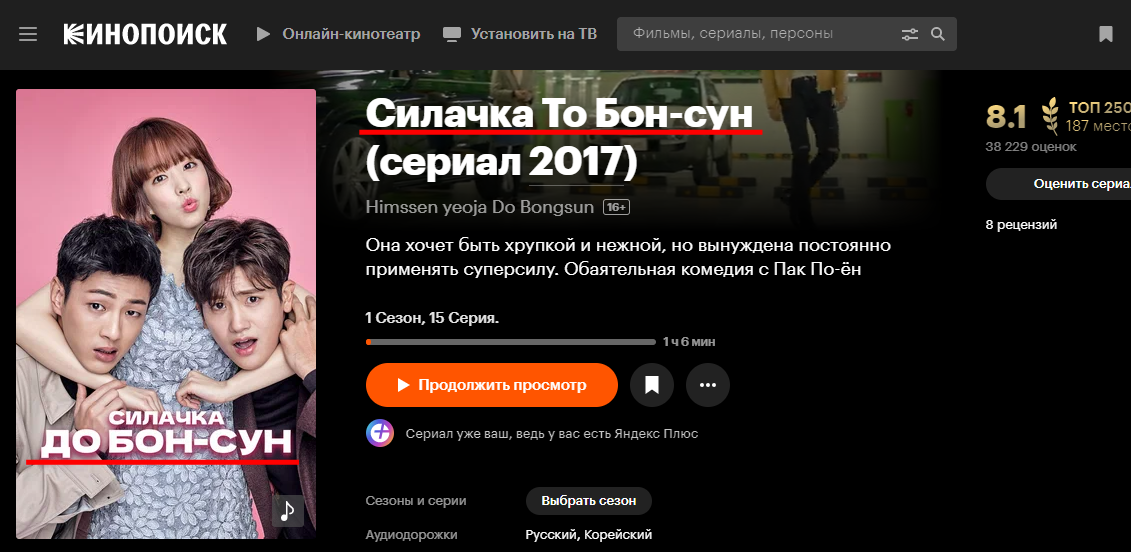Open Онлайн-кинотеатр section
Screen dimensions: 1131x552
point(351,34)
